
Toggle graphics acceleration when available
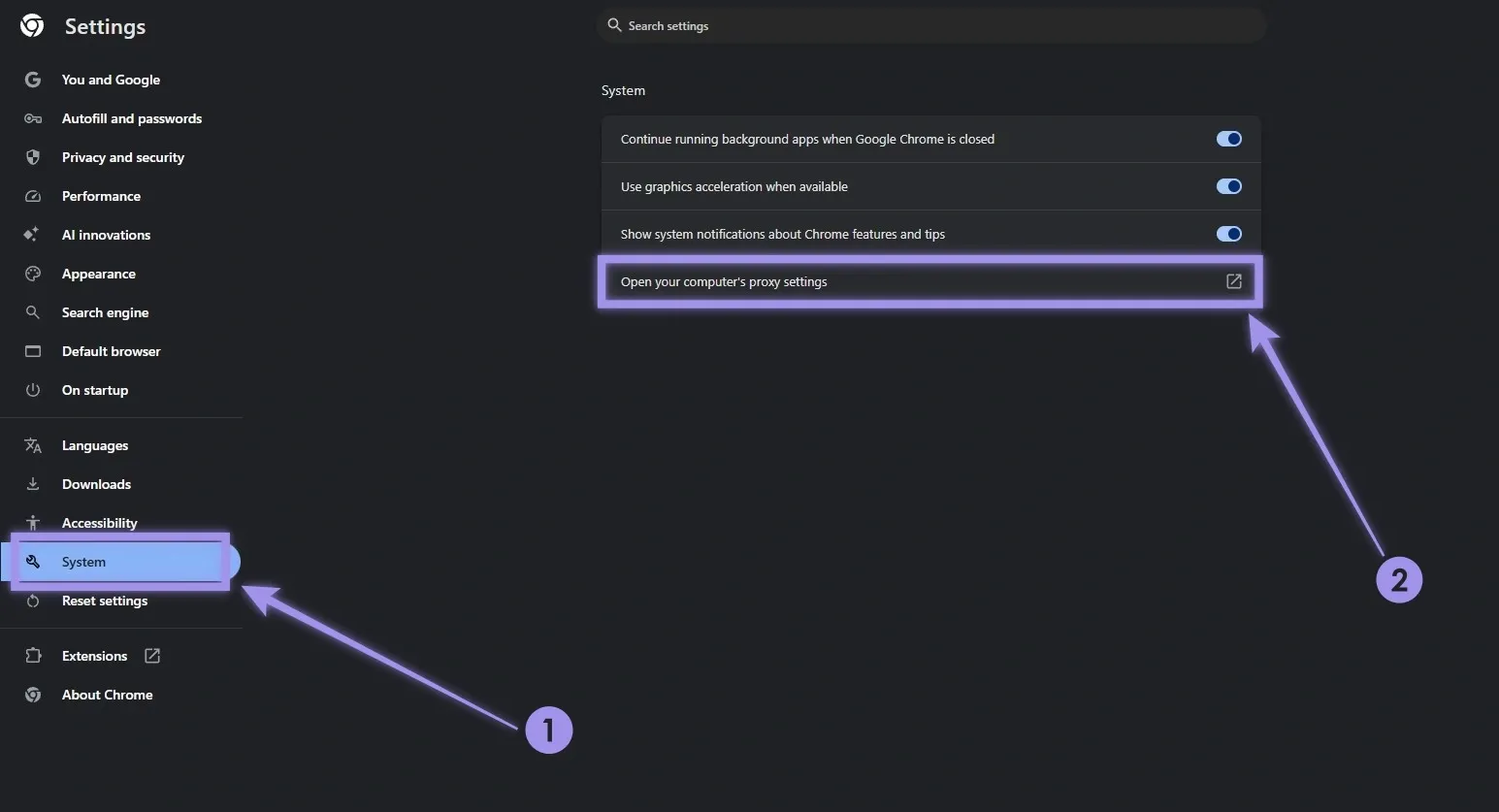pos(1228,186)
